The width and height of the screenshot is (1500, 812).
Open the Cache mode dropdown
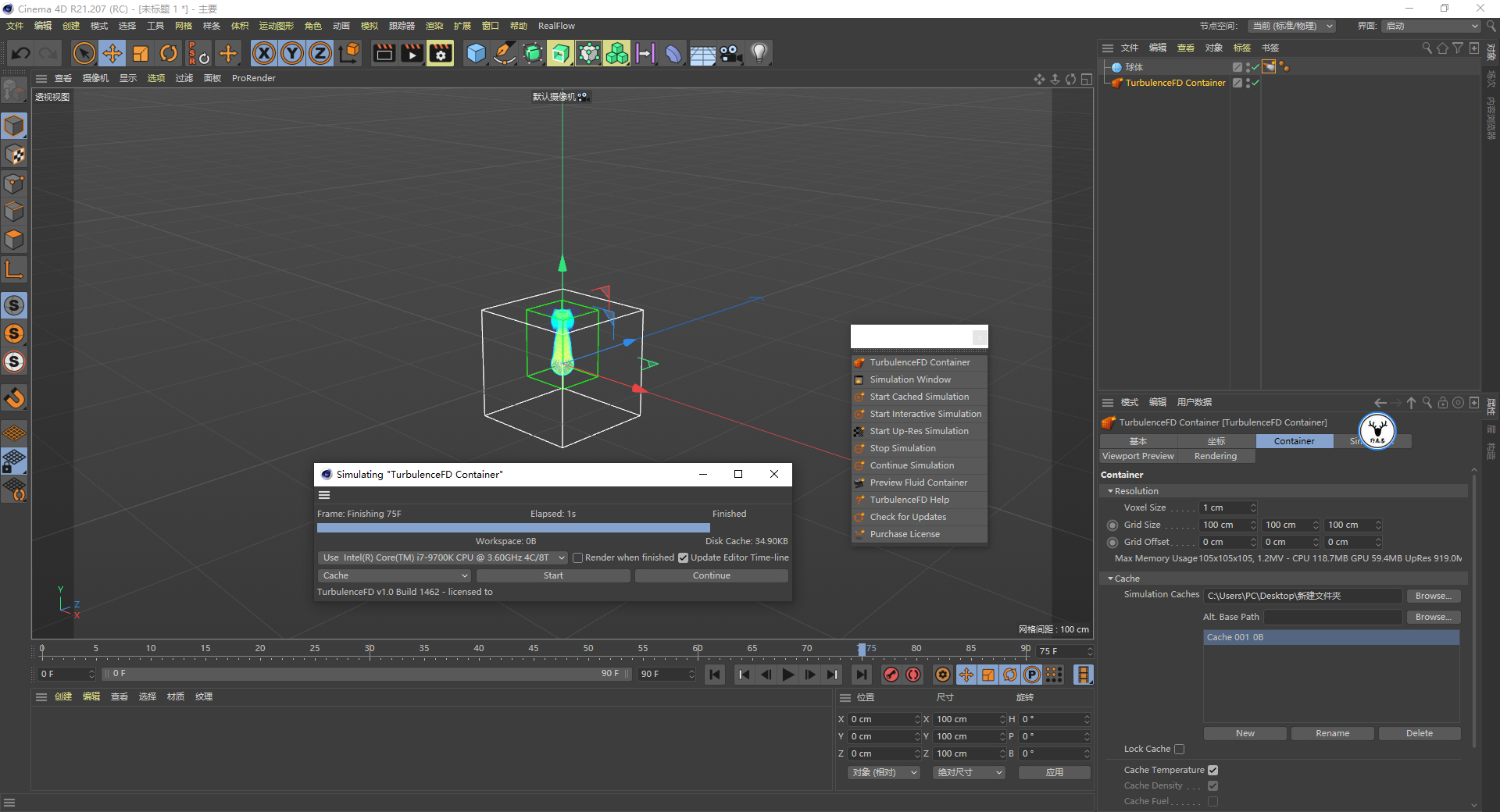tap(394, 575)
